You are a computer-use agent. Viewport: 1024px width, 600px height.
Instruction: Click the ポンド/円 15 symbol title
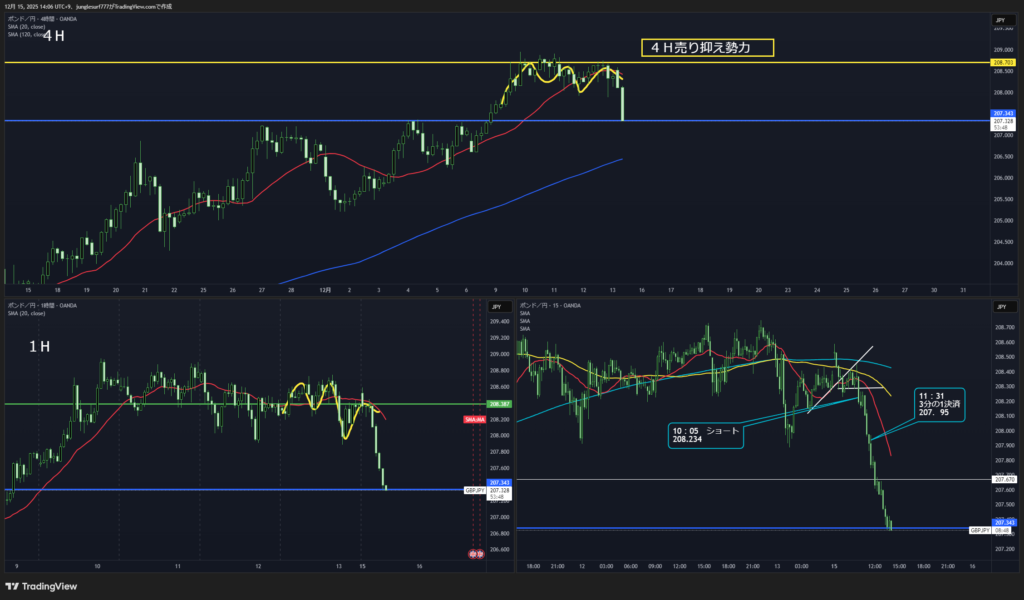552,305
